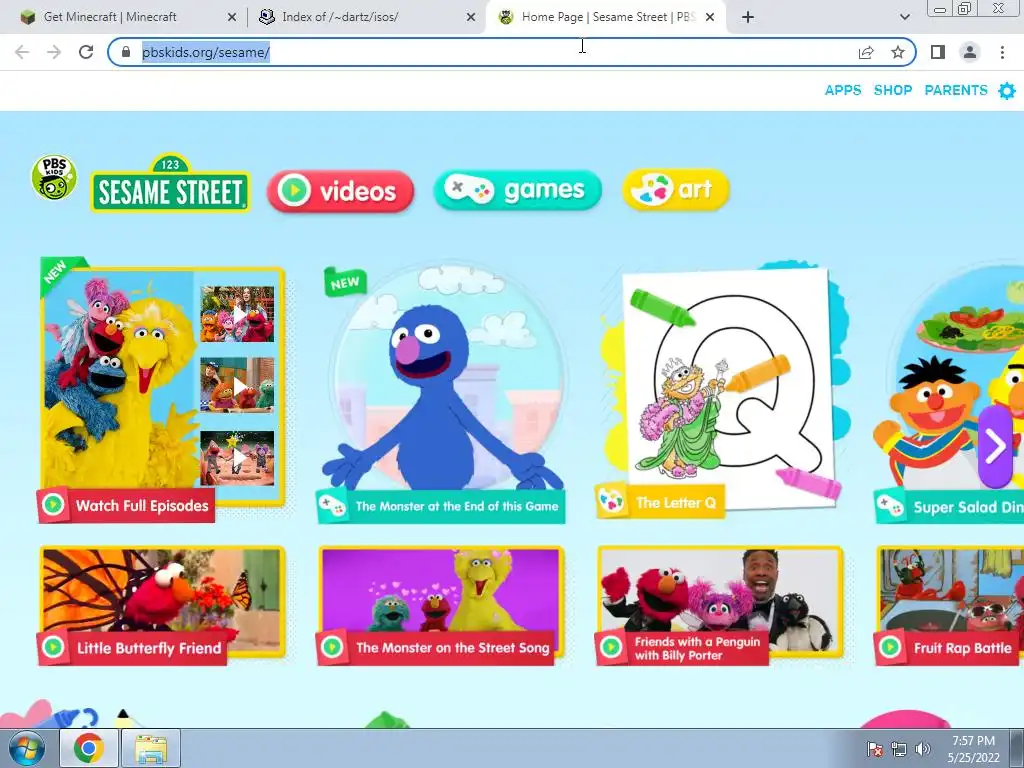Screen dimensions: 1024x768
Task: Close the Index of /~dartz/isos/ tab
Action: (x=471, y=18)
